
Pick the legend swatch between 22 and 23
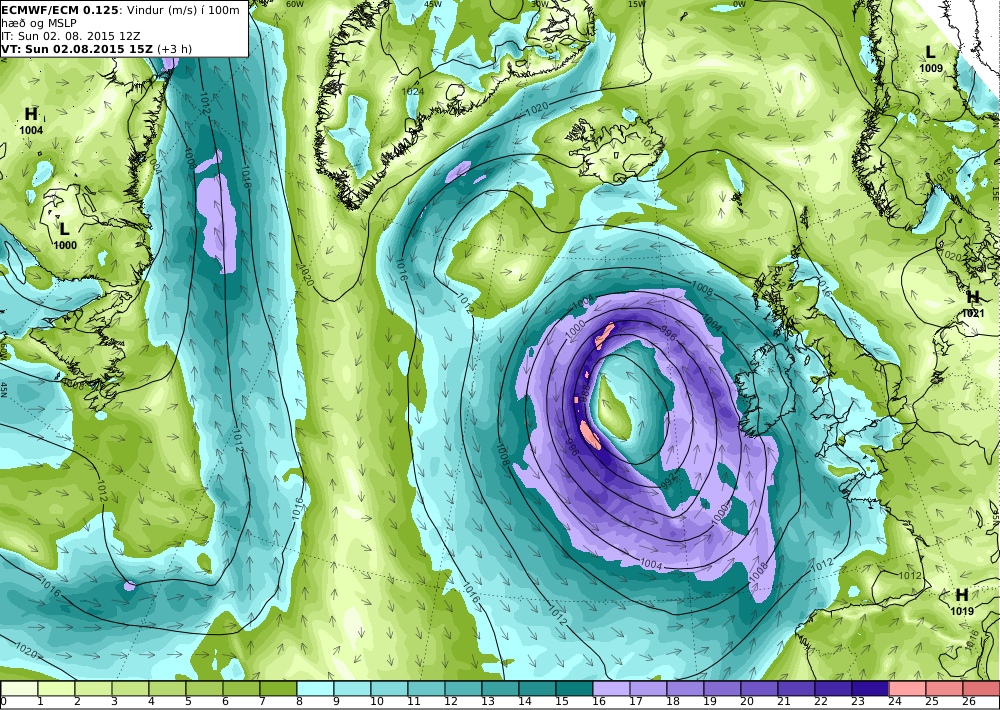point(833,688)
